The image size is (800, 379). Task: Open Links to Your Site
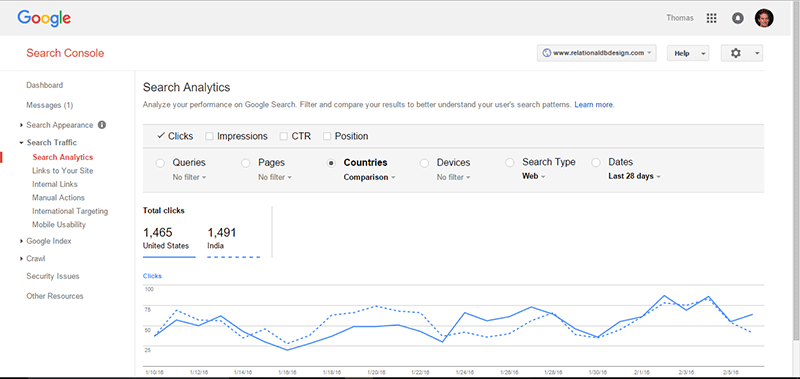coord(63,171)
